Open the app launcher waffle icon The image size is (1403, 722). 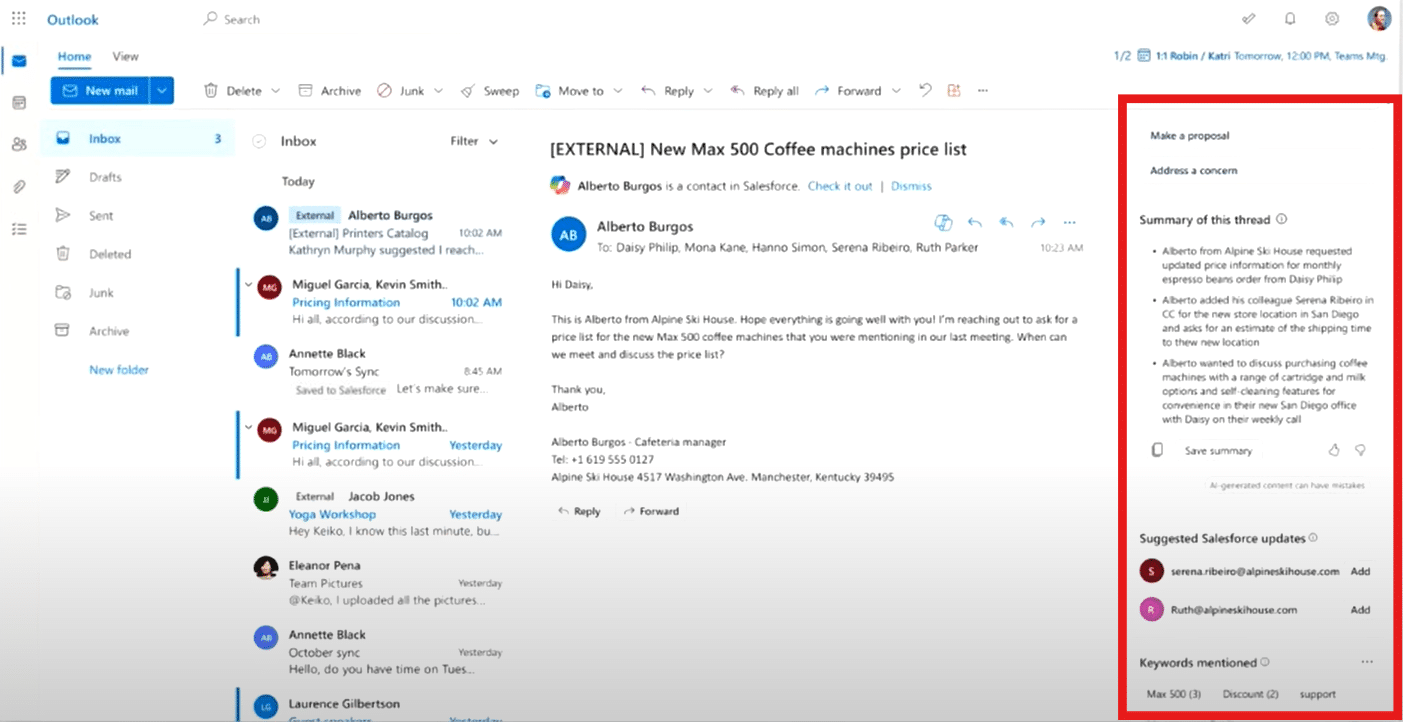coord(18,18)
